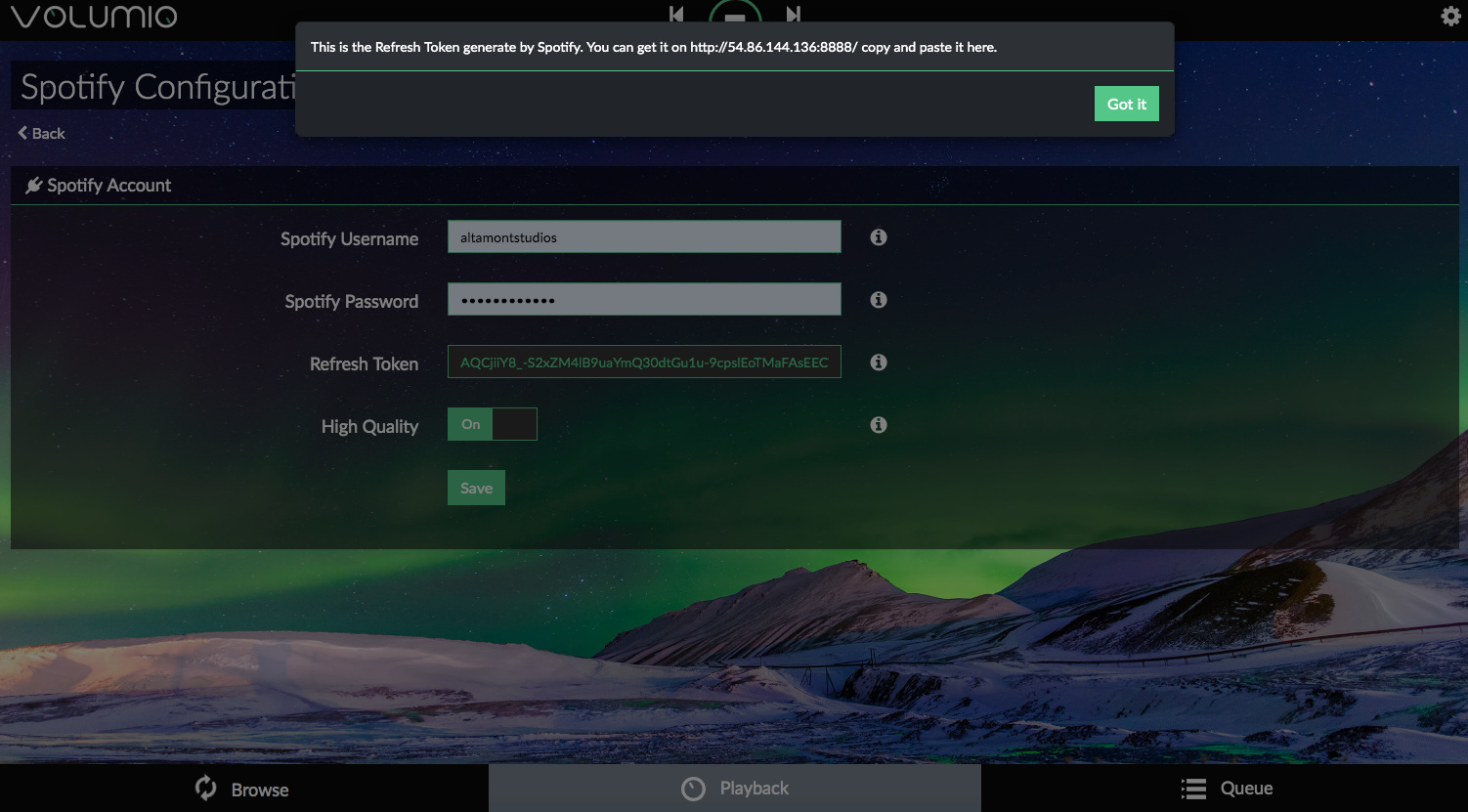1468x812 pixels.
Task: Skip to previous track
Action: pos(676,14)
